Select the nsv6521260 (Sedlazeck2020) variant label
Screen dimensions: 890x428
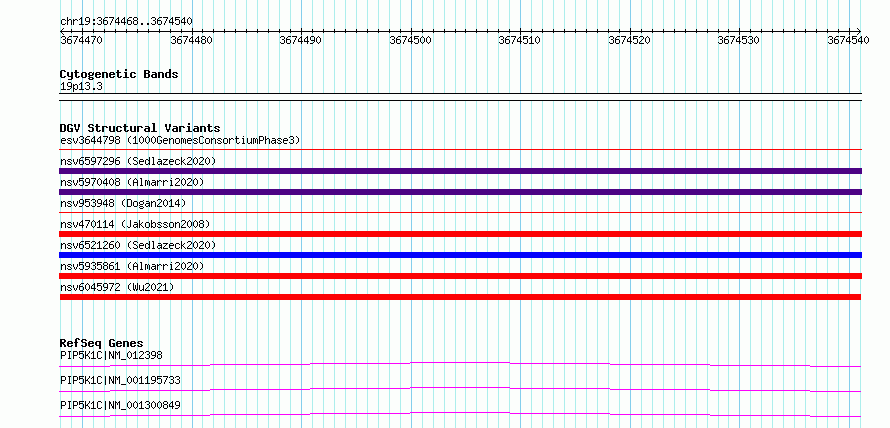(138, 245)
